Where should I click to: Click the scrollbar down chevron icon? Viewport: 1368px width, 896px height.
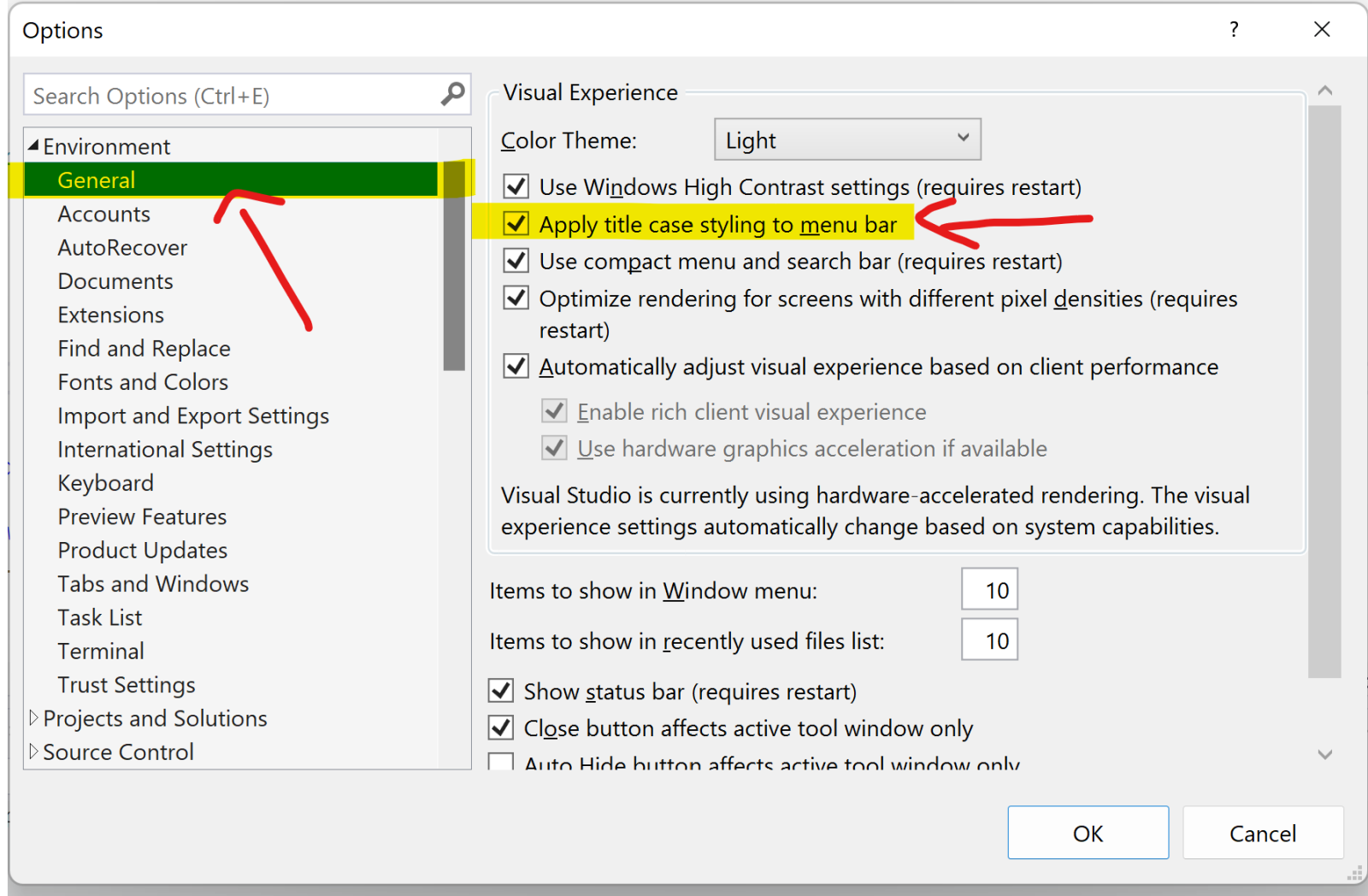pos(1324,755)
